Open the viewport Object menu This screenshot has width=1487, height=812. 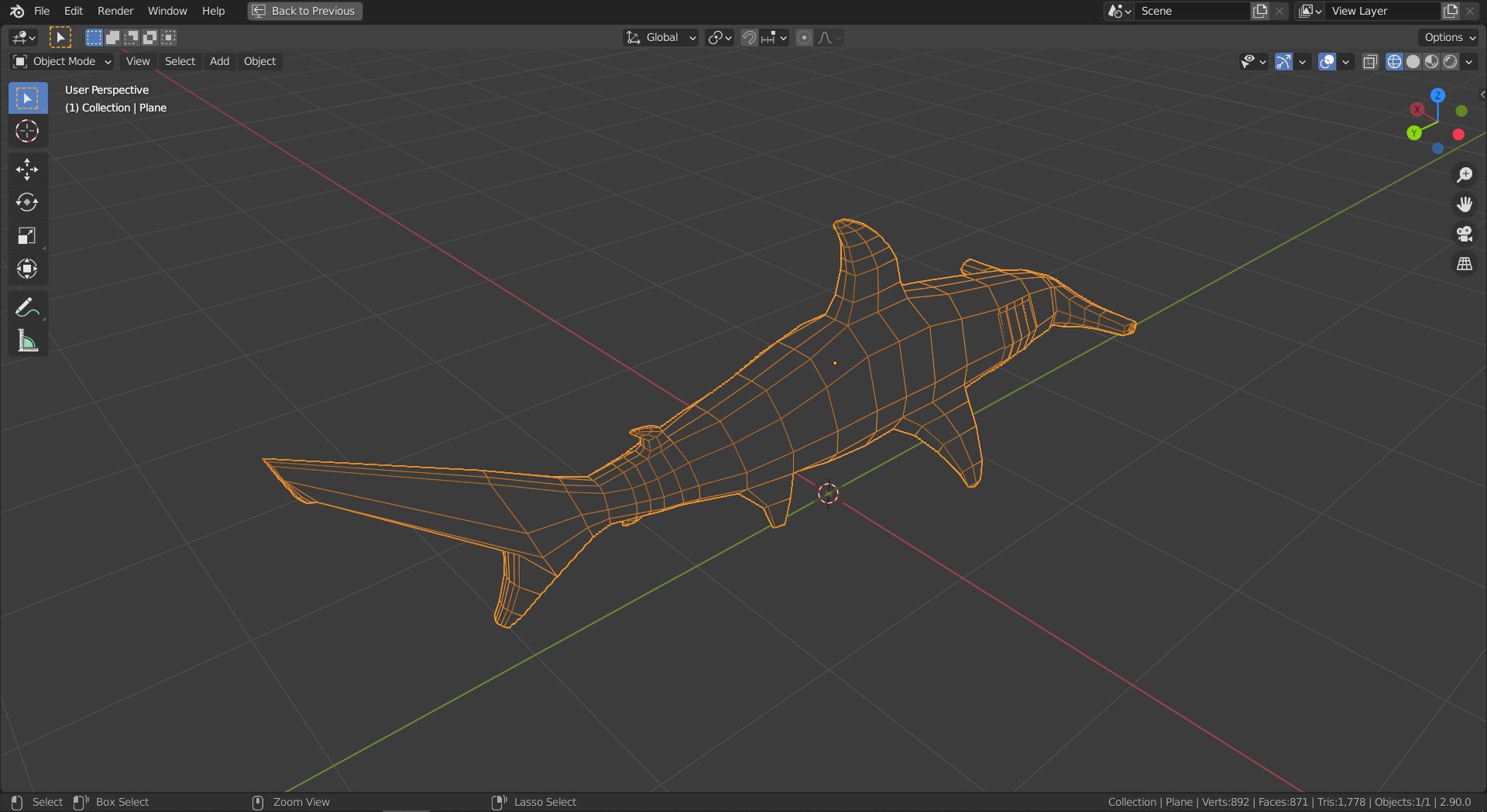click(x=259, y=61)
